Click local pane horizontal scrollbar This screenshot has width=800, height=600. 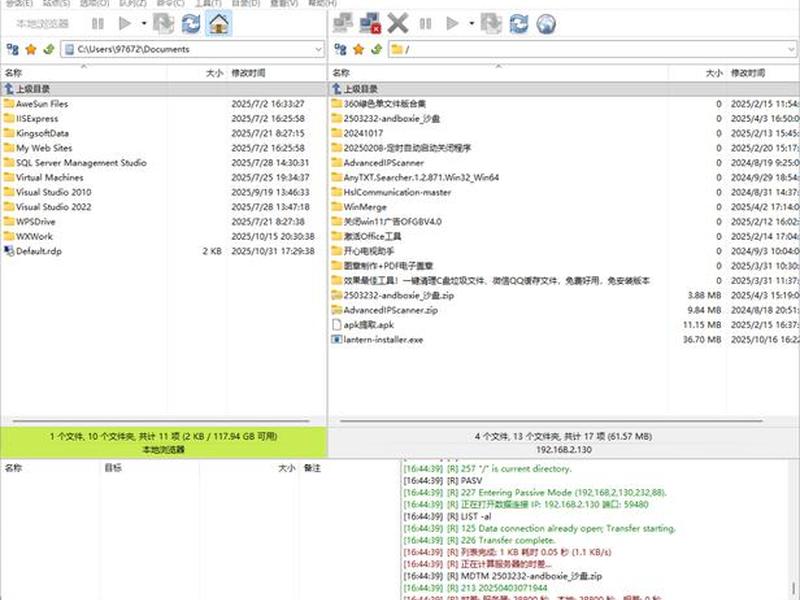click(x=161, y=421)
